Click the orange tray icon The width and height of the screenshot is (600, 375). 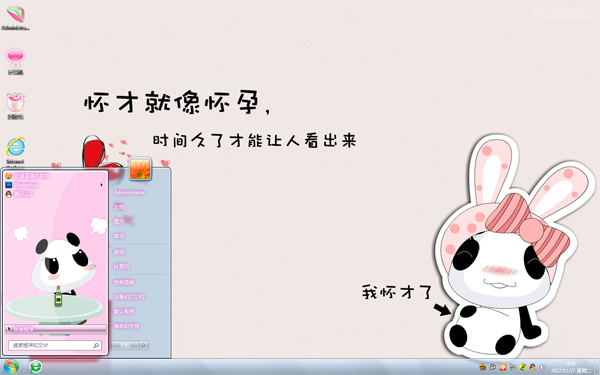tap(503, 367)
